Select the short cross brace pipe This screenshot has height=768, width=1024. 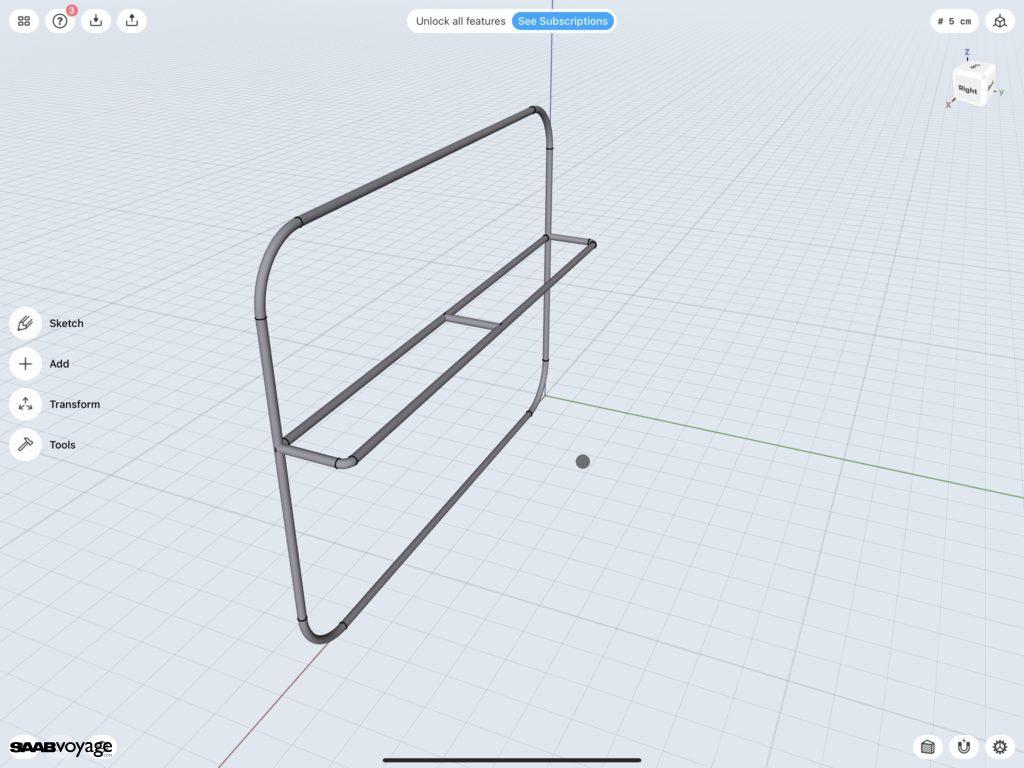tap(472, 322)
